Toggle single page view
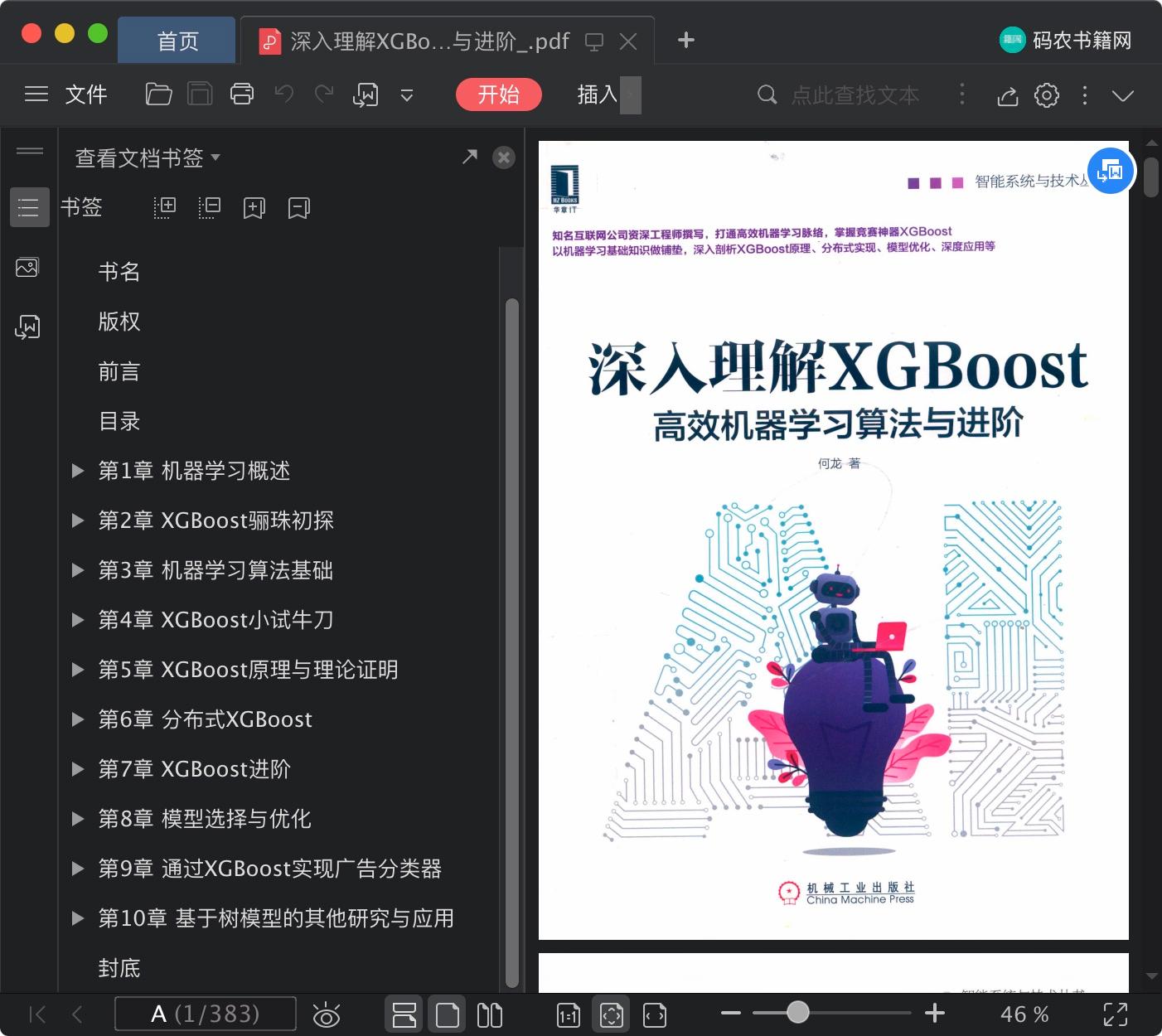 448,1014
